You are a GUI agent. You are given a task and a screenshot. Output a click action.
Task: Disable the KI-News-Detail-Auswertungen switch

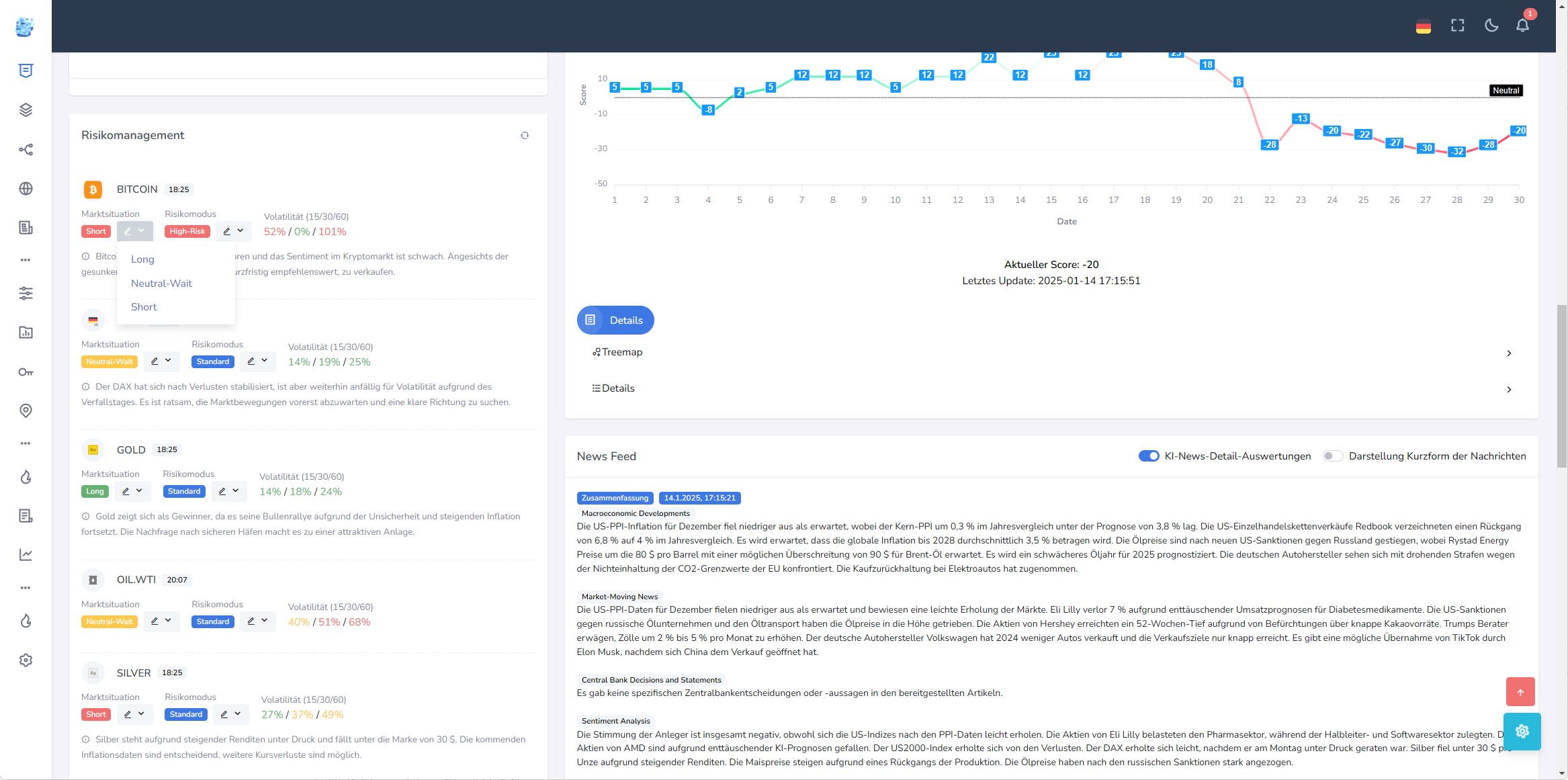coord(1148,456)
